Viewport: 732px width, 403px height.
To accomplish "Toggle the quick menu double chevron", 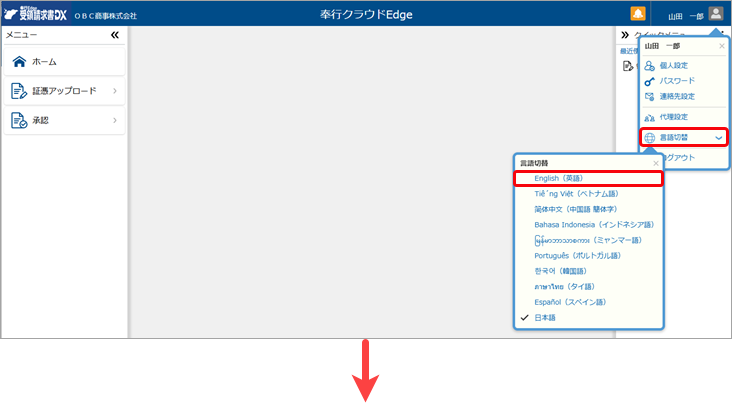I will tap(625, 35).
